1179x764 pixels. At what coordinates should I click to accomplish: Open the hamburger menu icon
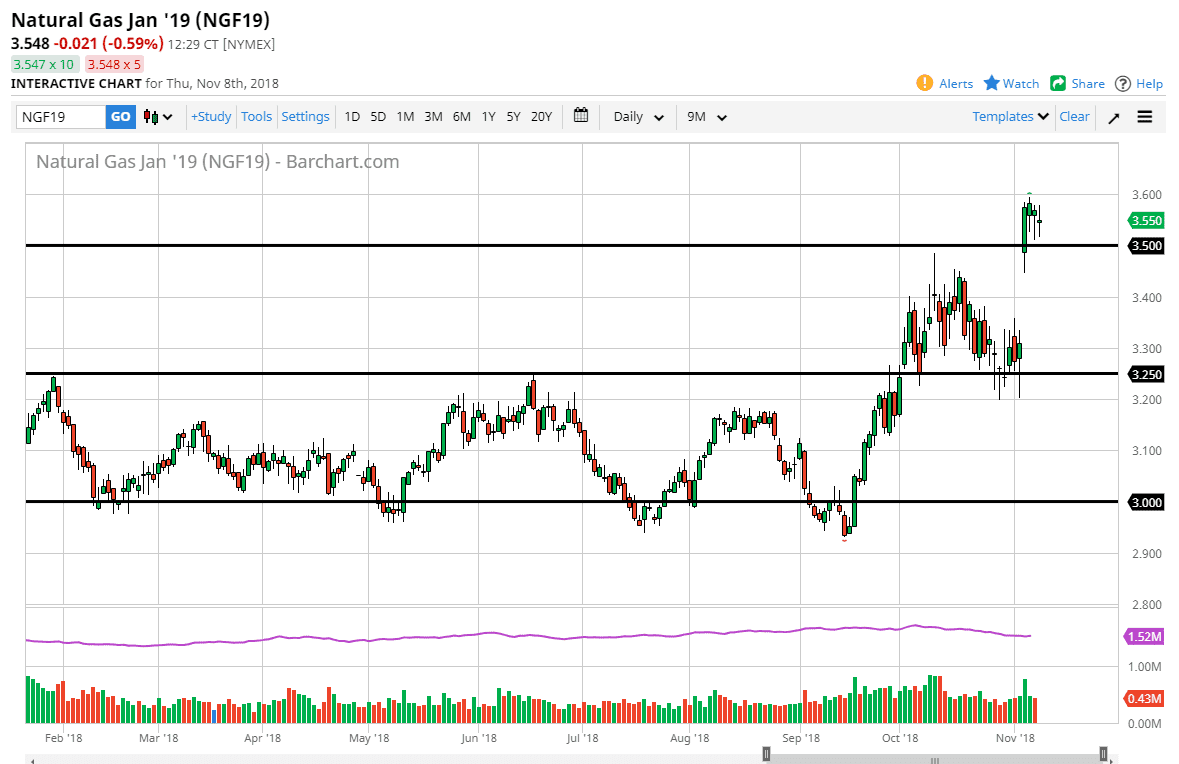(1144, 117)
